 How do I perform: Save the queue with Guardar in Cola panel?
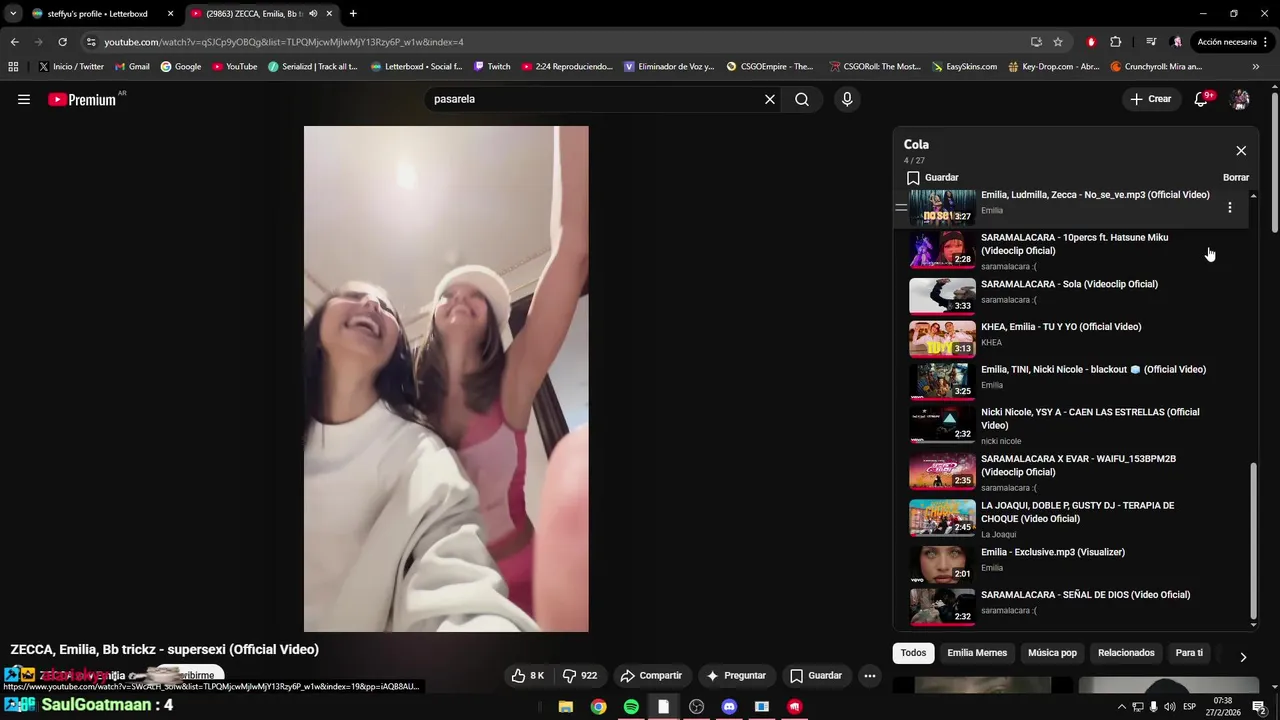(932, 178)
